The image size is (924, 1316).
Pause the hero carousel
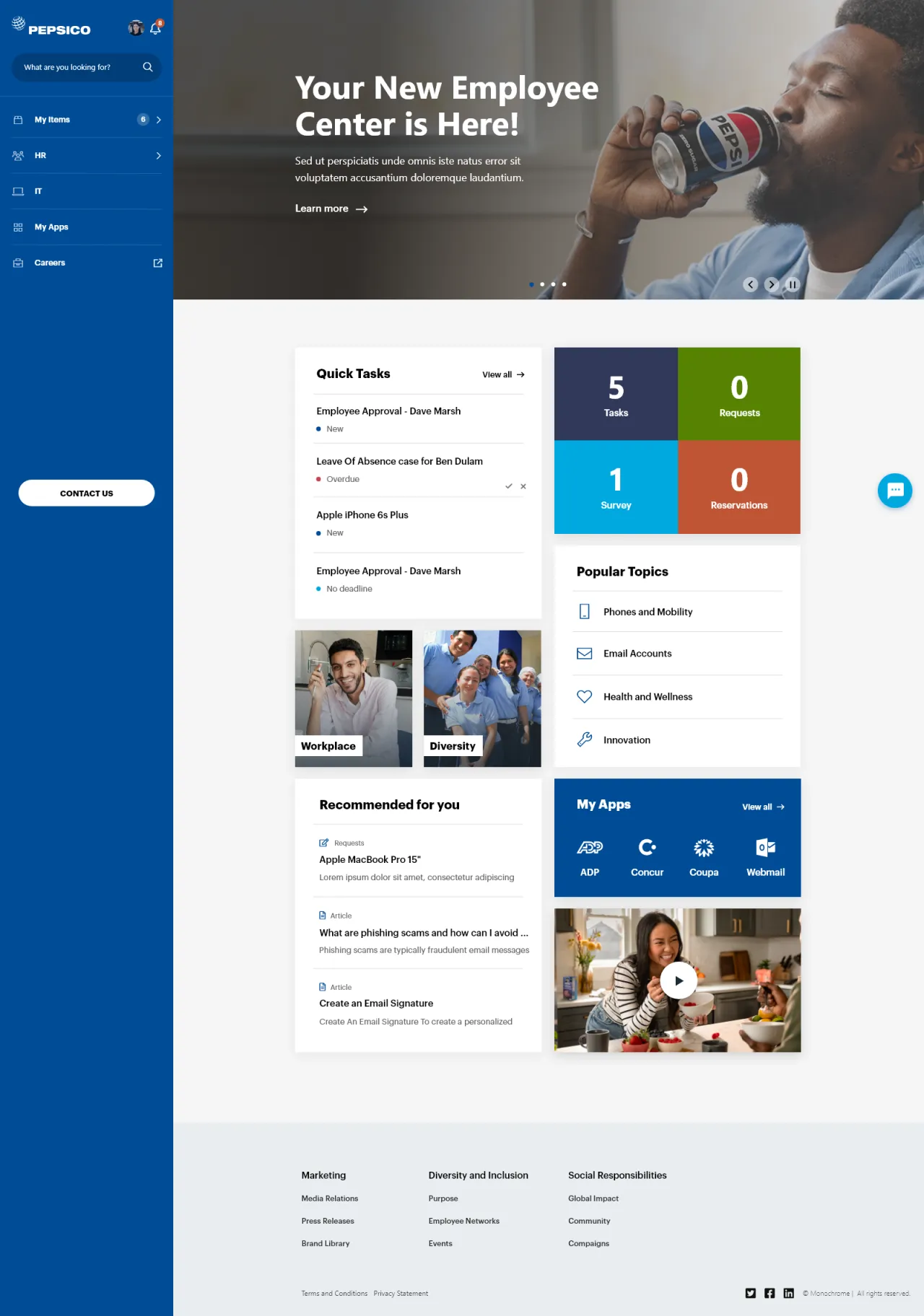click(793, 284)
